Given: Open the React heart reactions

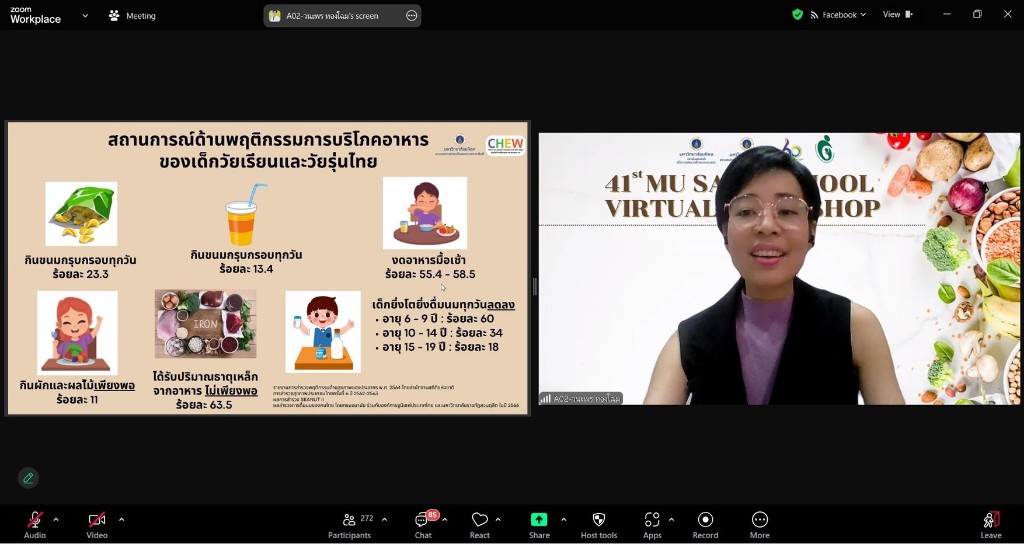Looking at the screenshot, I should [x=479, y=524].
